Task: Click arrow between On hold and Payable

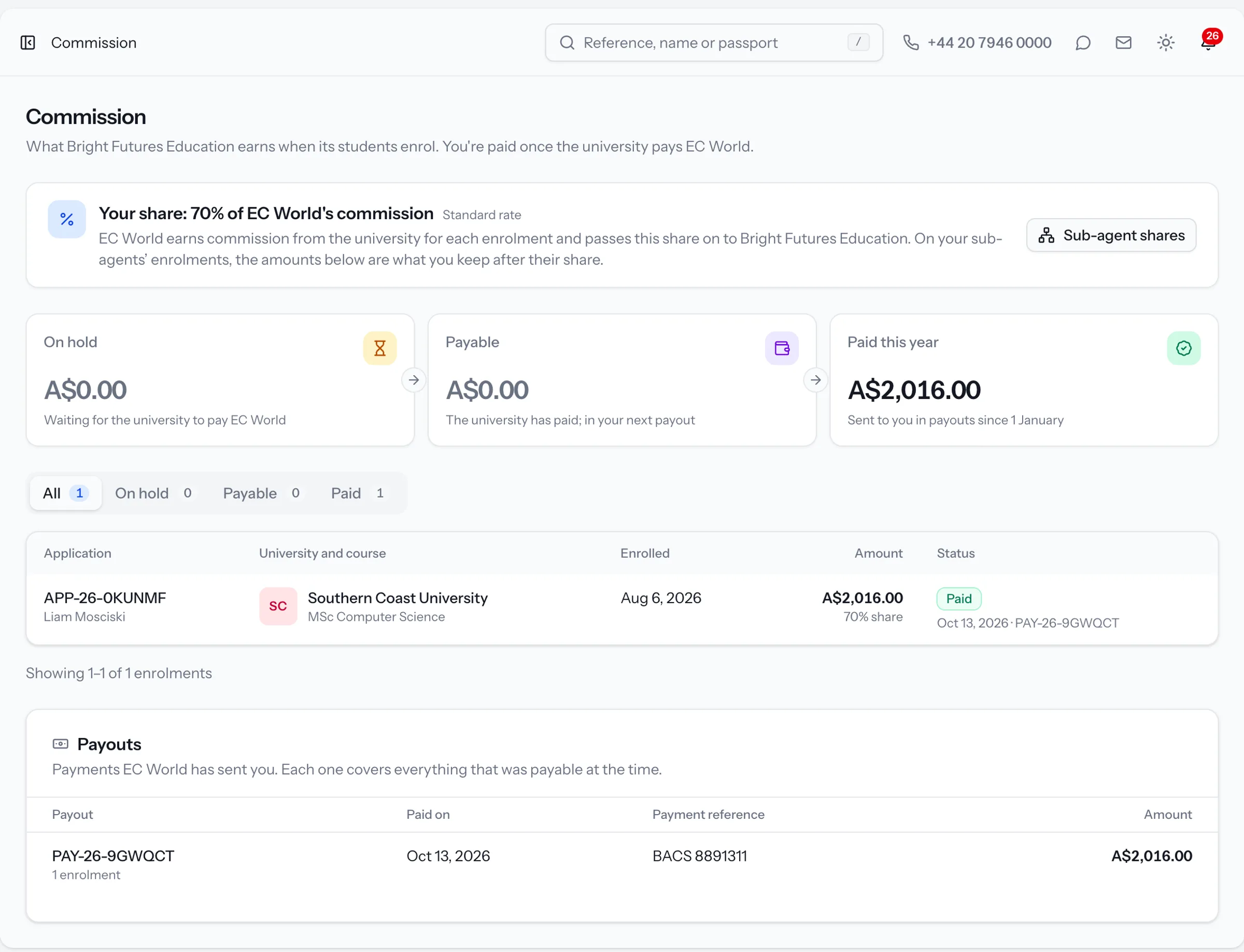Action: pyautogui.click(x=414, y=380)
